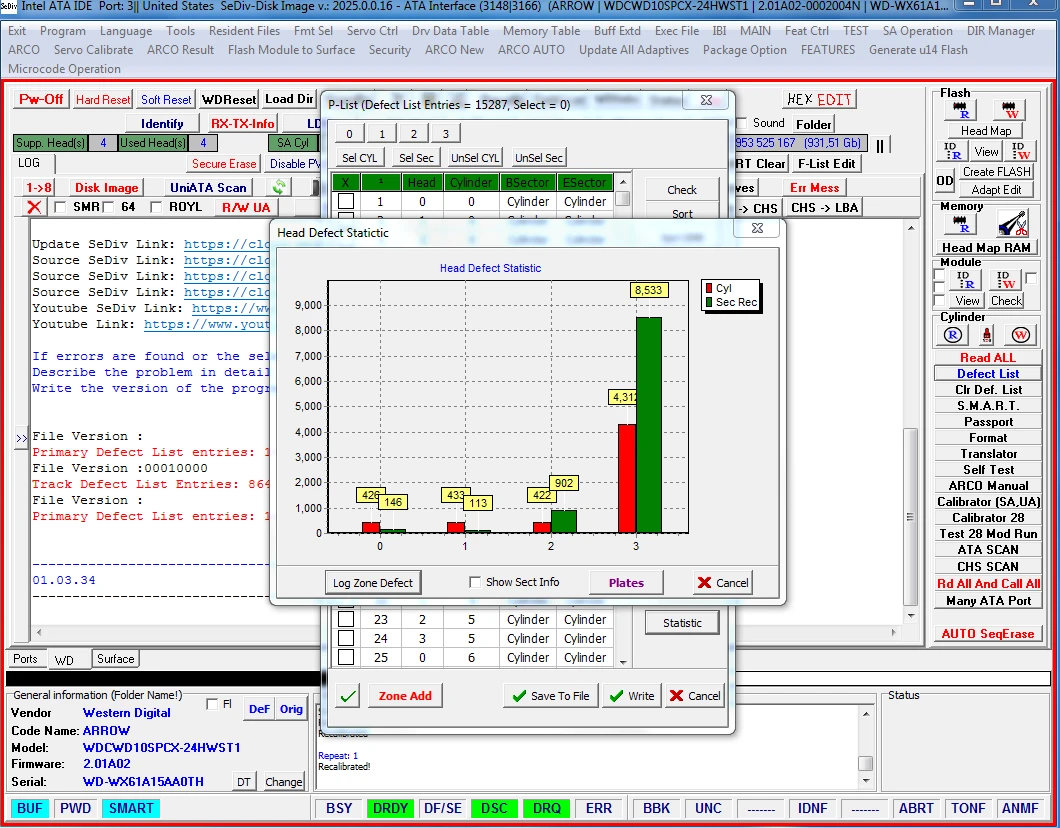Click the Defect List button
The height and width of the screenshot is (828, 1060).
[988, 374]
